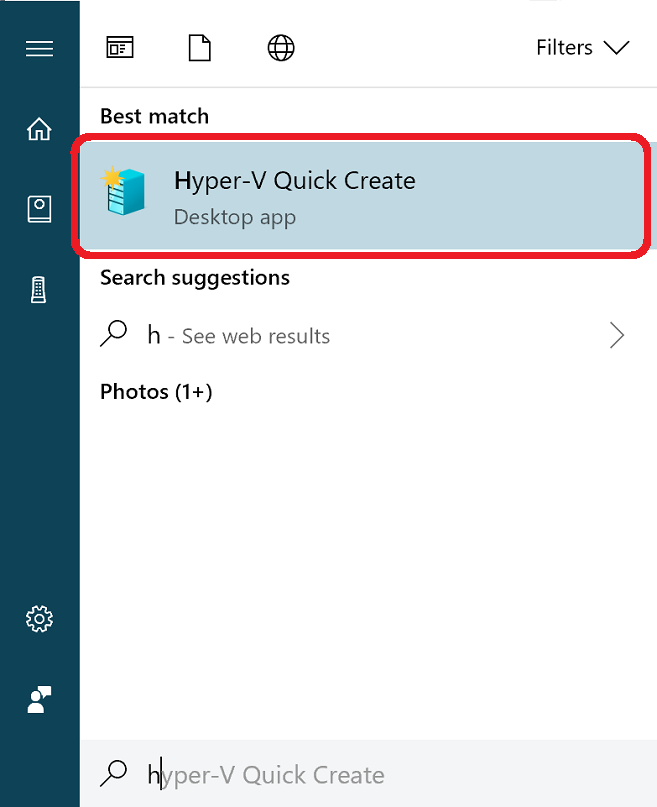
Task: Filter search results to Documents
Action: (x=199, y=47)
